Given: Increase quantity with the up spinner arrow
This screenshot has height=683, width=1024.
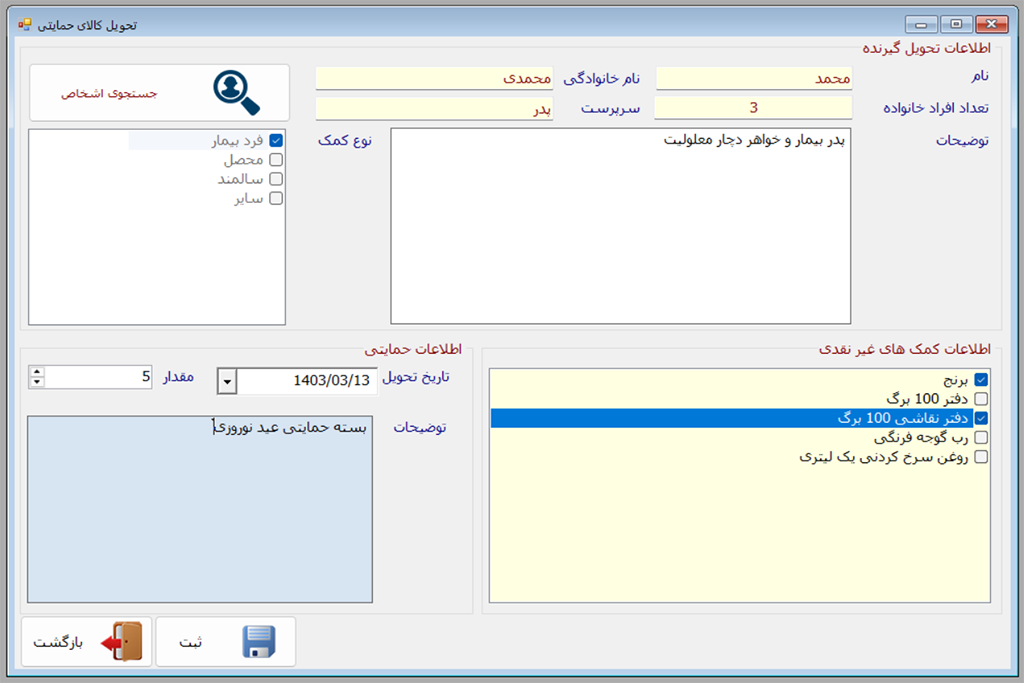Looking at the screenshot, I should click(38, 372).
